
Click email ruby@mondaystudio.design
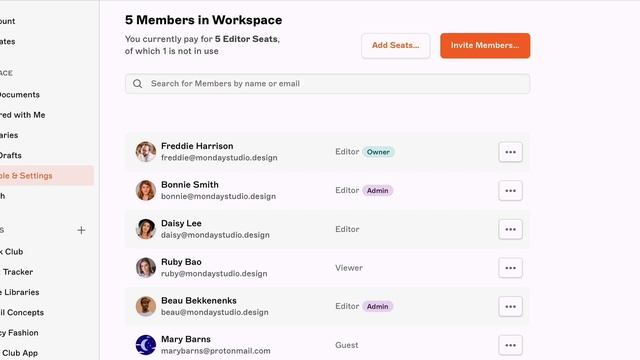[x=214, y=274]
